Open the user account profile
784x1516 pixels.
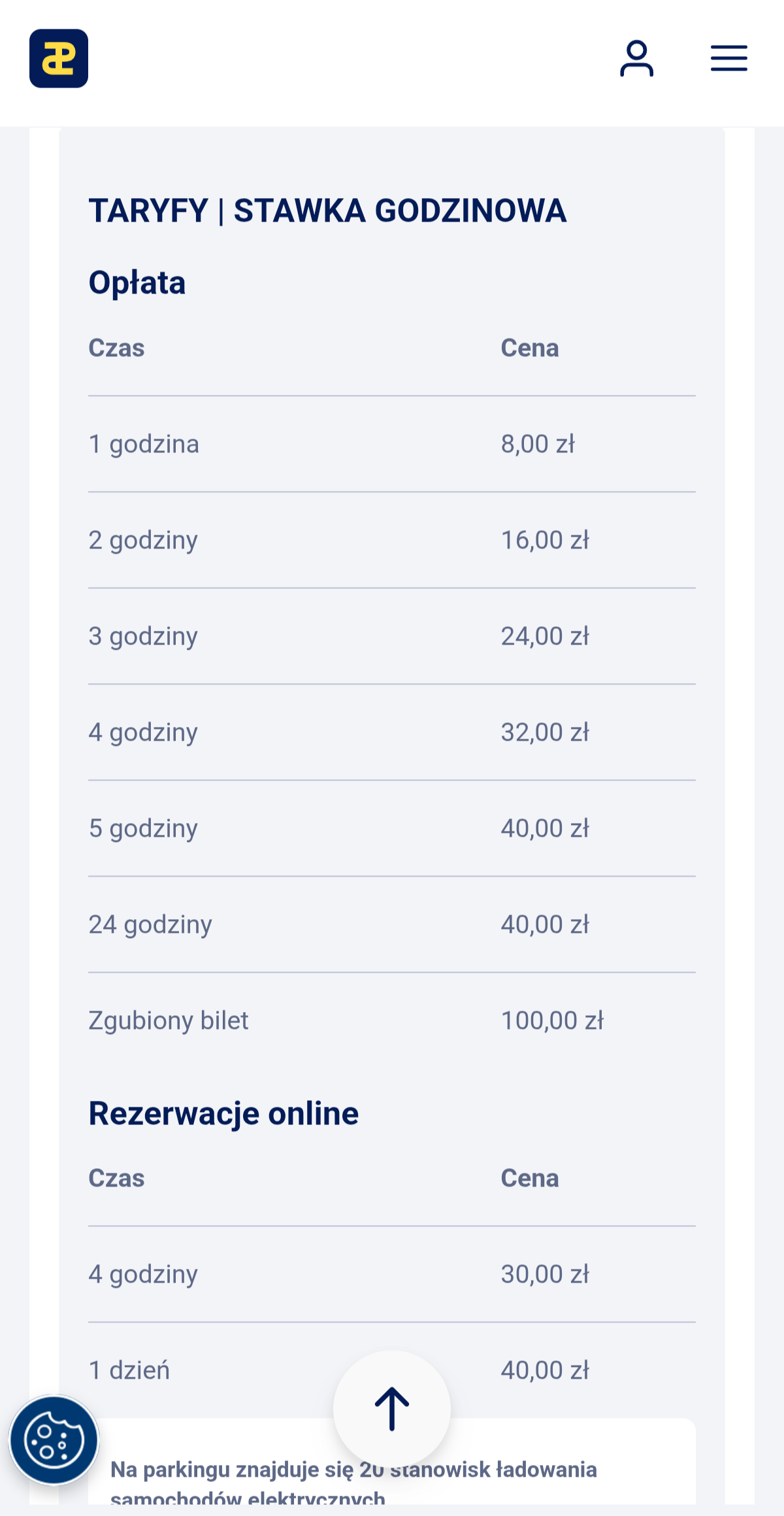coord(636,59)
